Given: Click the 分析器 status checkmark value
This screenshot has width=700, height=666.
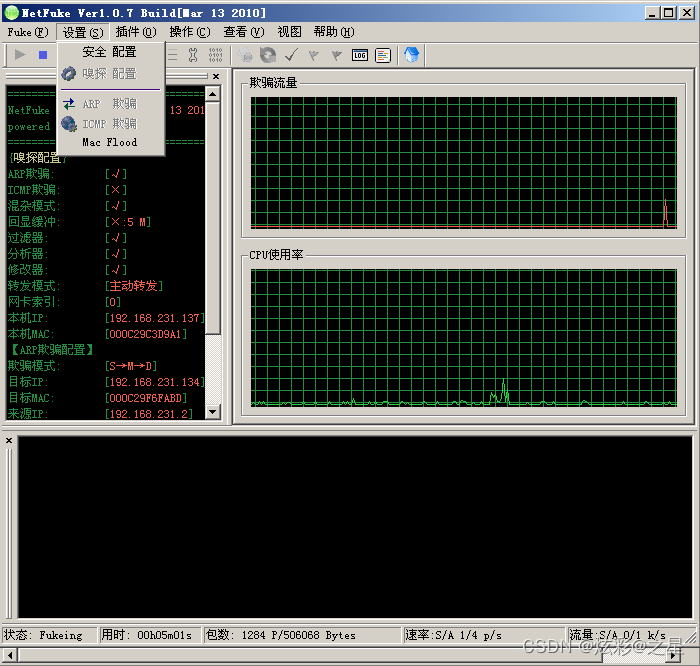Looking at the screenshot, I should click(116, 254).
